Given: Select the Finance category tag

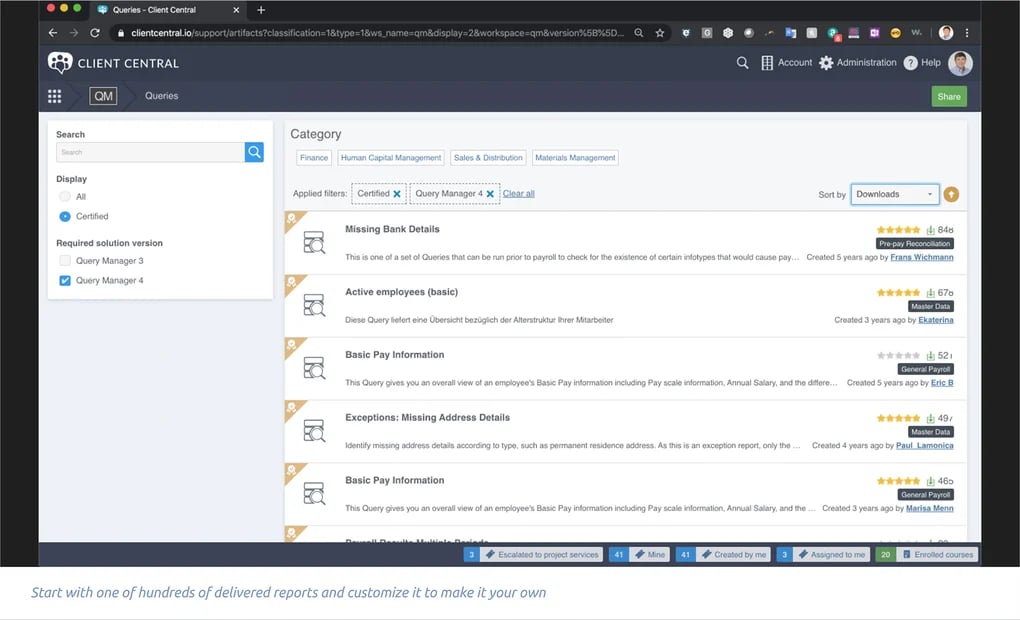Looking at the screenshot, I should [x=314, y=158].
